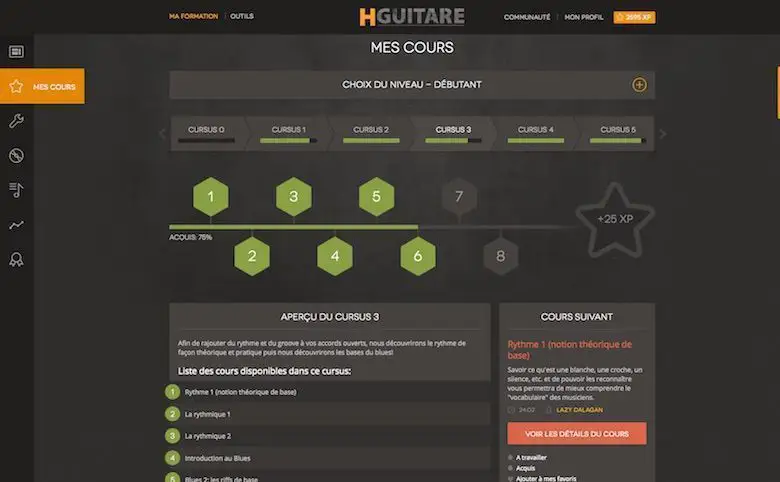Image resolution: width=780 pixels, height=482 pixels.
Task: Open the orange Rythme 1 course title link
Action: click(x=570, y=350)
